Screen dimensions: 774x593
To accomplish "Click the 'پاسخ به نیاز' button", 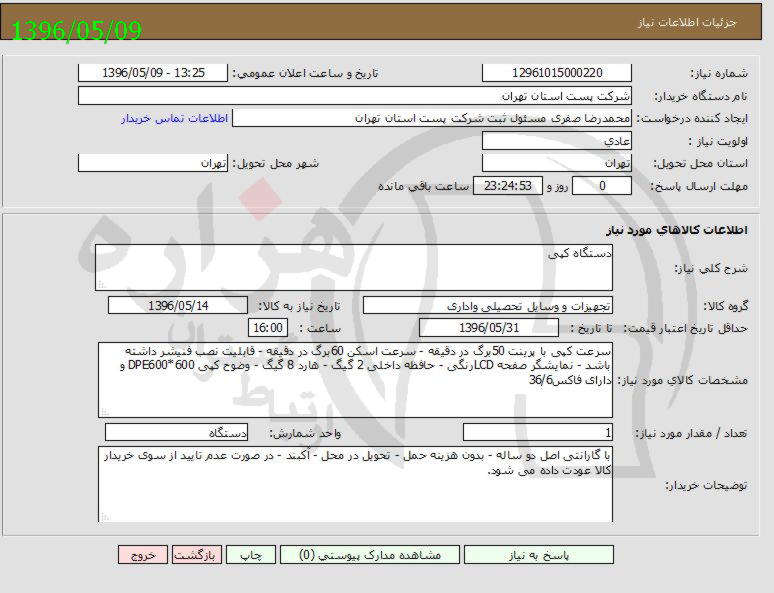I will coord(539,555).
